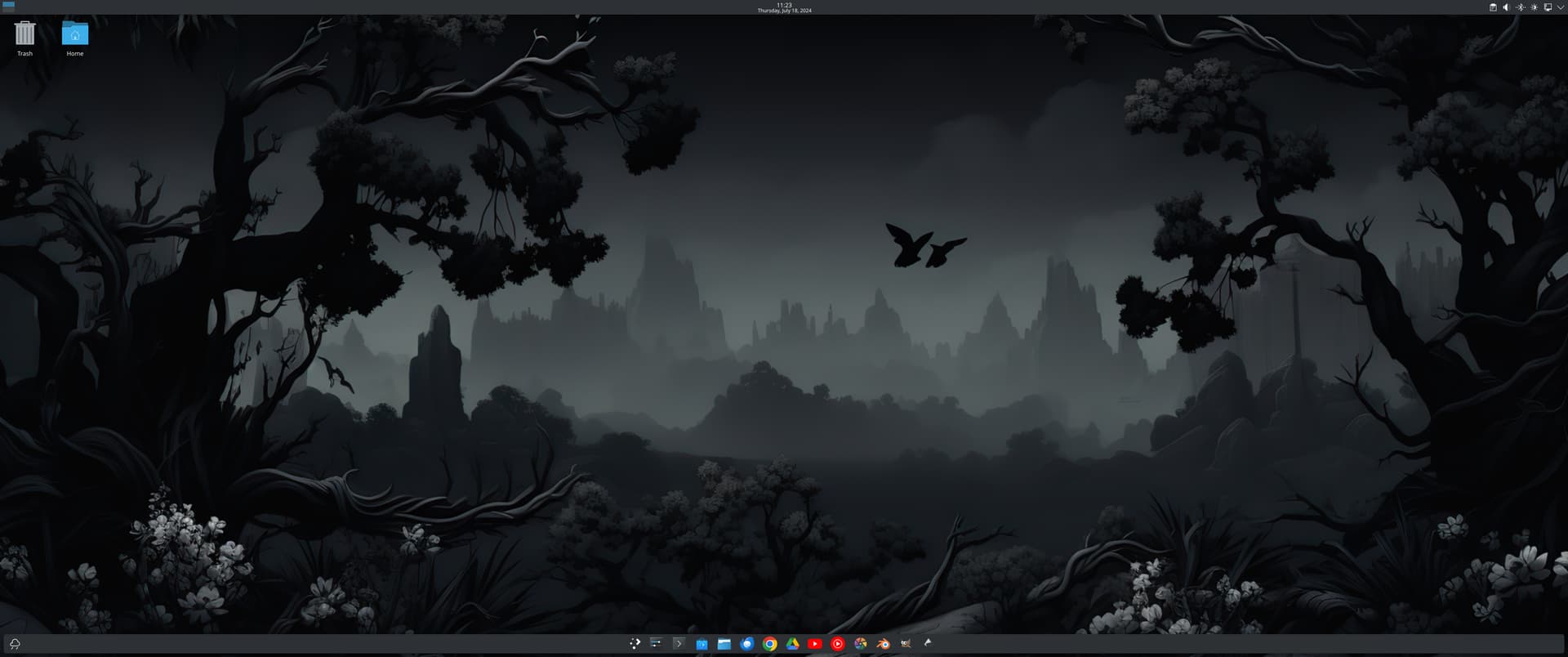Viewport: 1568px width, 657px height.
Task: Open the Discover software store icon
Action: 702,644
